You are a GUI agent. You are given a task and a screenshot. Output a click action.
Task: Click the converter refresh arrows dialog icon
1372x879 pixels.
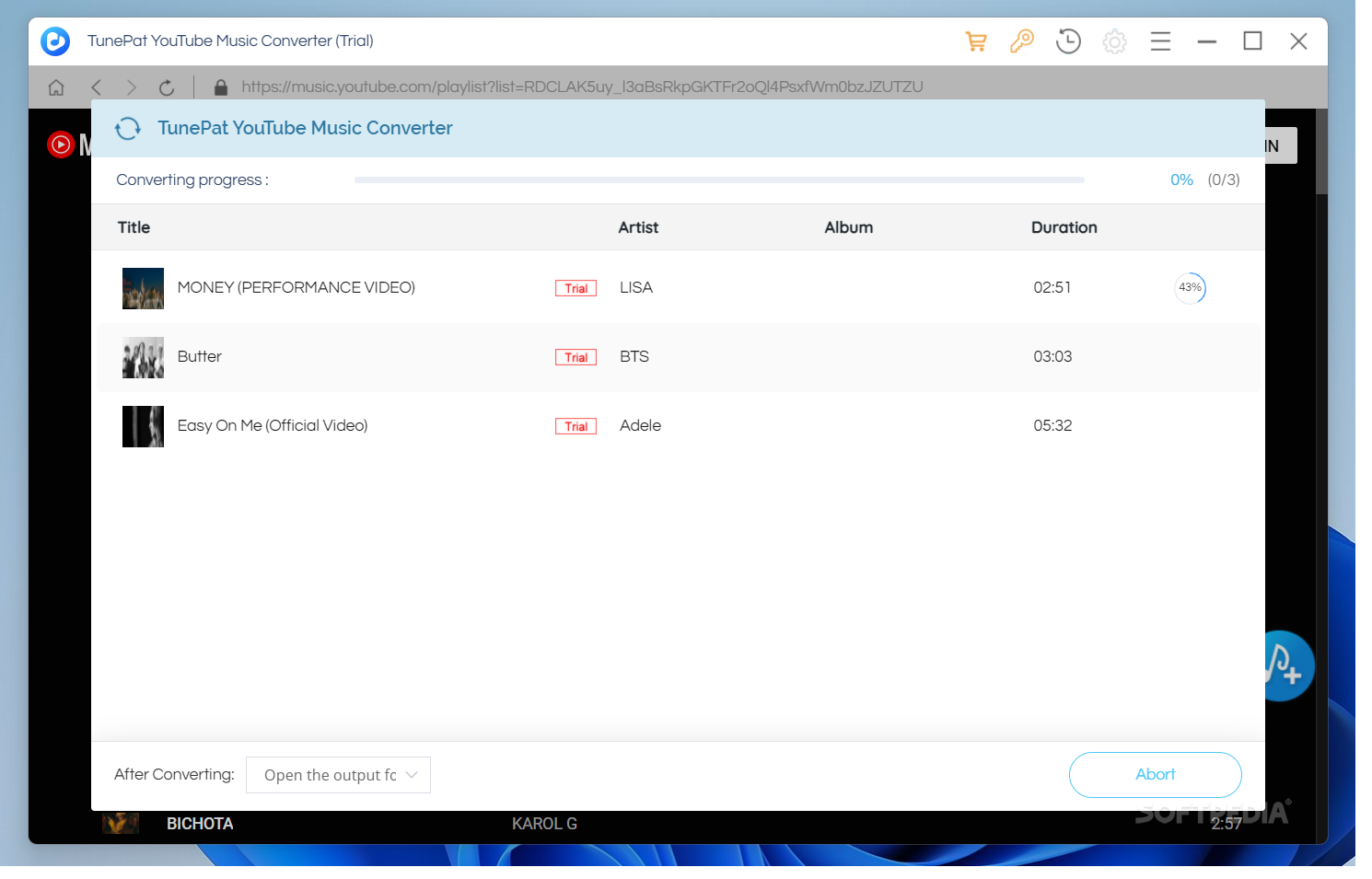tap(128, 129)
